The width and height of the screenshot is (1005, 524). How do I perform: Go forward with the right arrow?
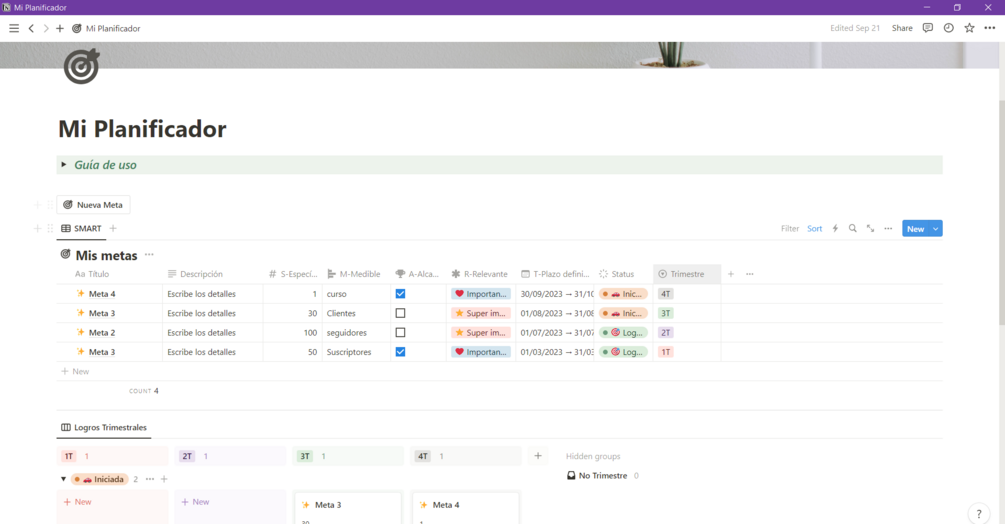point(46,28)
